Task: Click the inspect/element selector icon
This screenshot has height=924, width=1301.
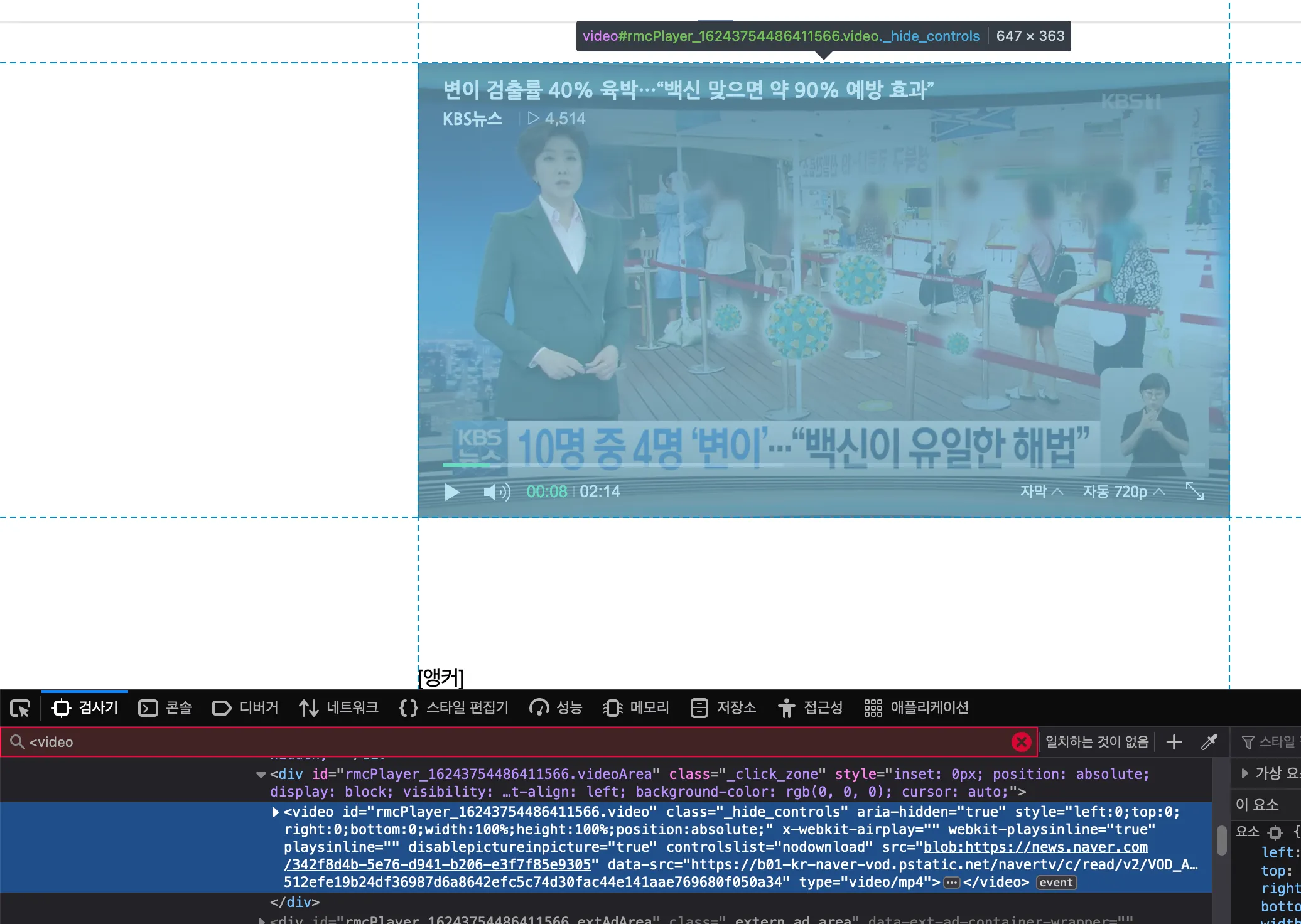Action: (20, 707)
